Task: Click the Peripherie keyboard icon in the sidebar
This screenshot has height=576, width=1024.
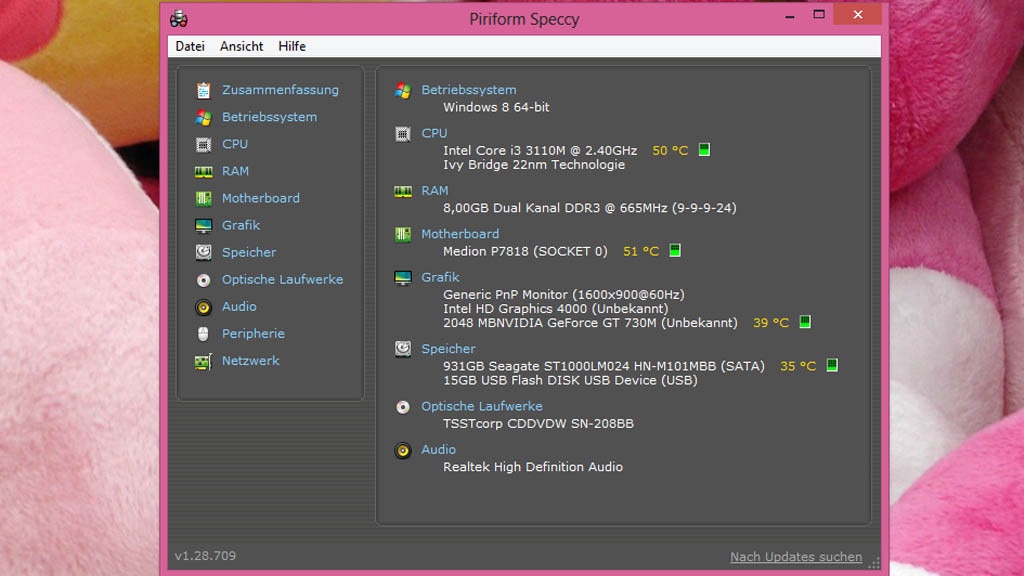Action: (x=203, y=333)
